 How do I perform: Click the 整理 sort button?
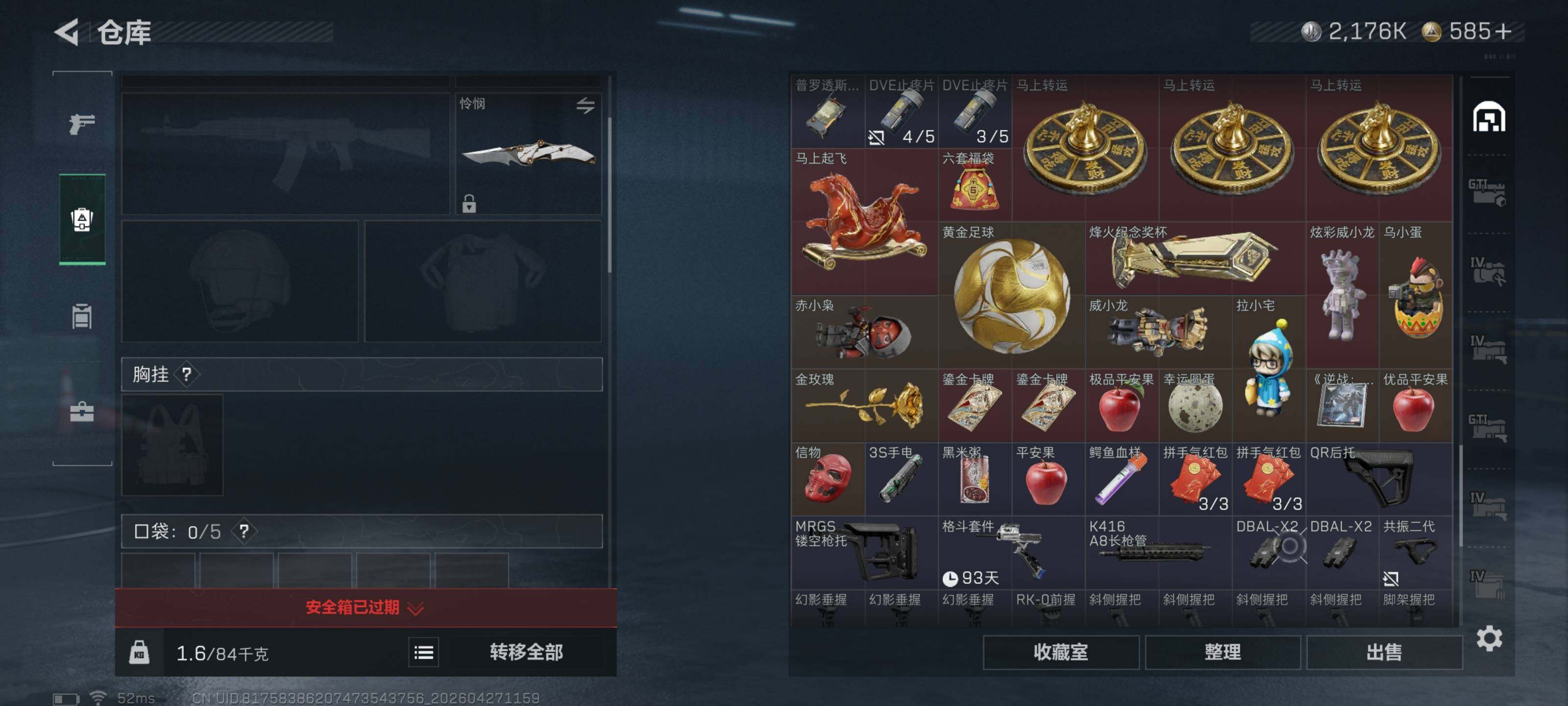pos(1222,653)
